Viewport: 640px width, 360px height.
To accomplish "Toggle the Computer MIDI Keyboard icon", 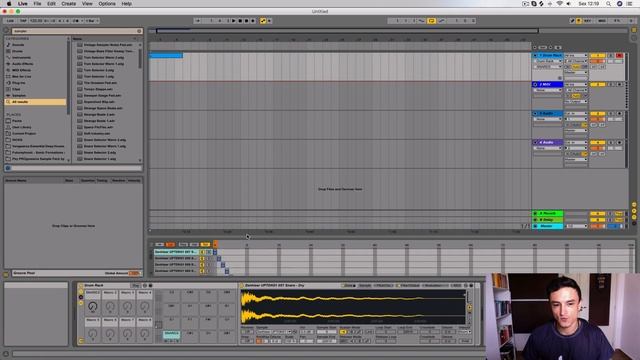I will click(579, 21).
